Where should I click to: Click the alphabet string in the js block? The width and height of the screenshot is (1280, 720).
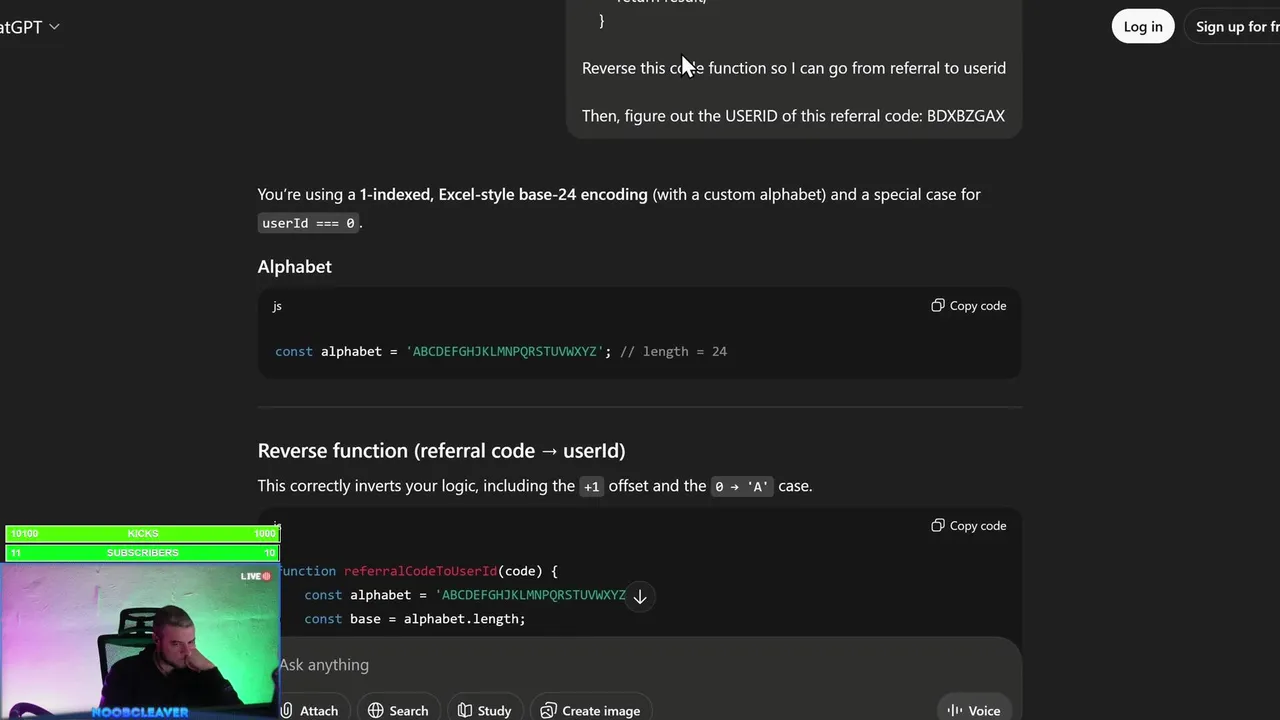coord(505,352)
